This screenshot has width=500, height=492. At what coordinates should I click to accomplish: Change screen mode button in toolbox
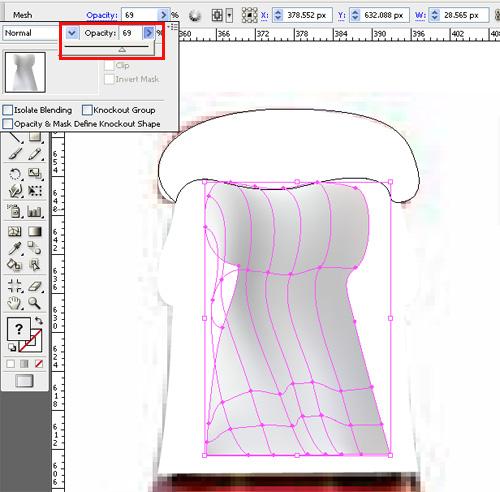coord(24,381)
